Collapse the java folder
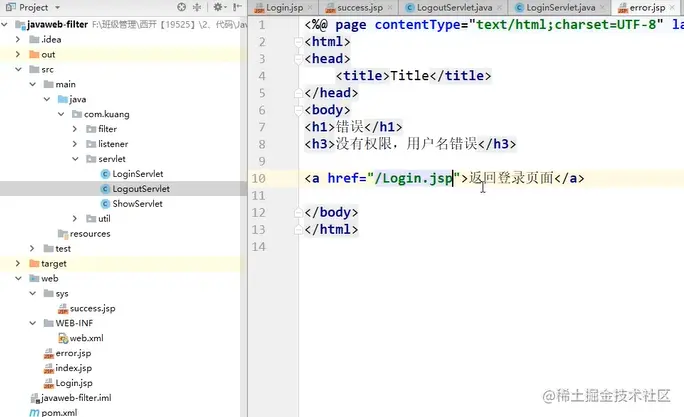This screenshot has width=684, height=417. (x=47, y=99)
